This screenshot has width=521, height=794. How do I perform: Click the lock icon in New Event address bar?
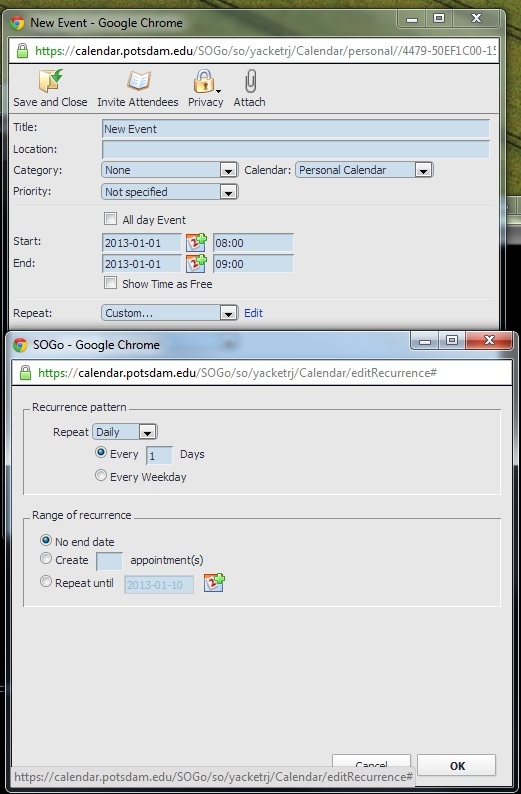coord(22,51)
